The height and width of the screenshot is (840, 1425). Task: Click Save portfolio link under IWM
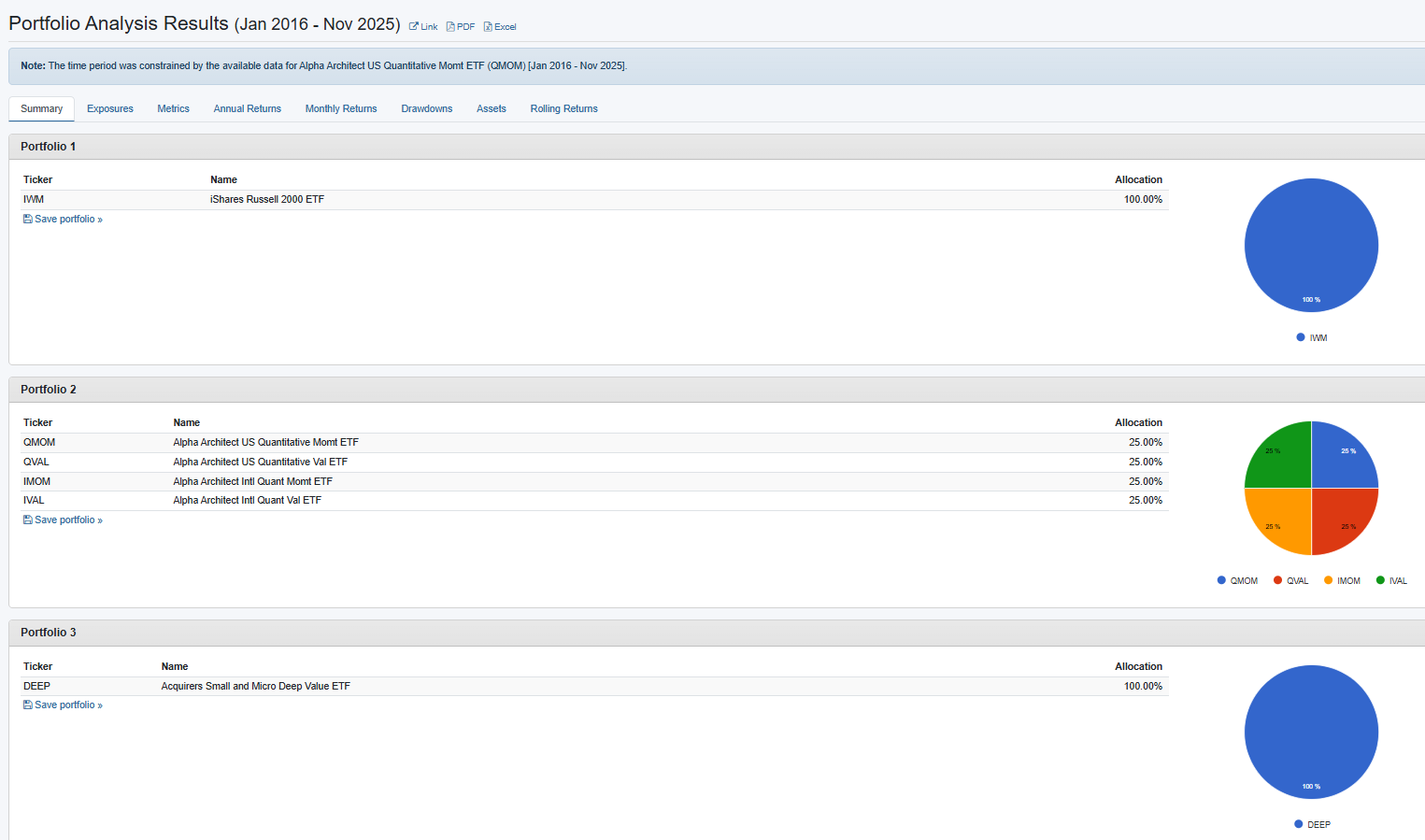click(68, 219)
